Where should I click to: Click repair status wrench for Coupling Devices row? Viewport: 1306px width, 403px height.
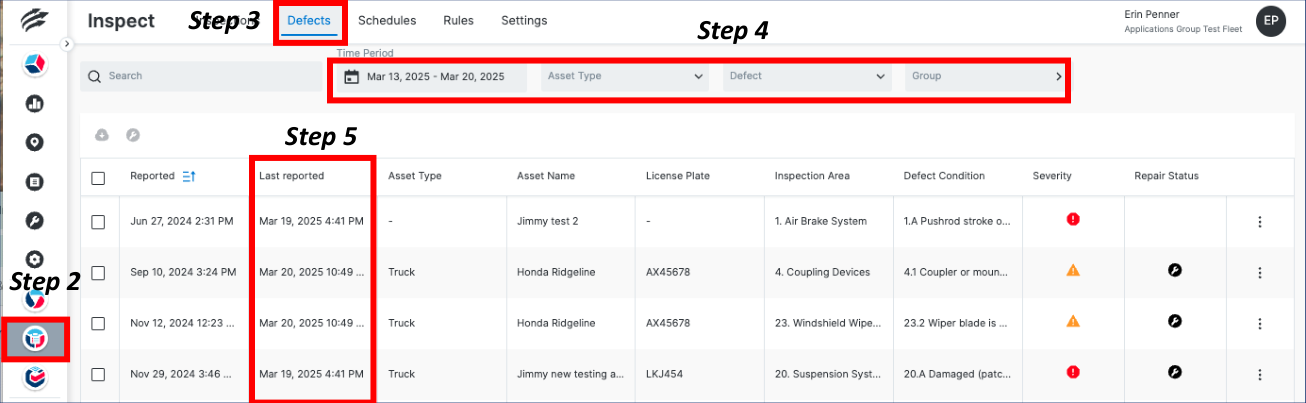1175,270
